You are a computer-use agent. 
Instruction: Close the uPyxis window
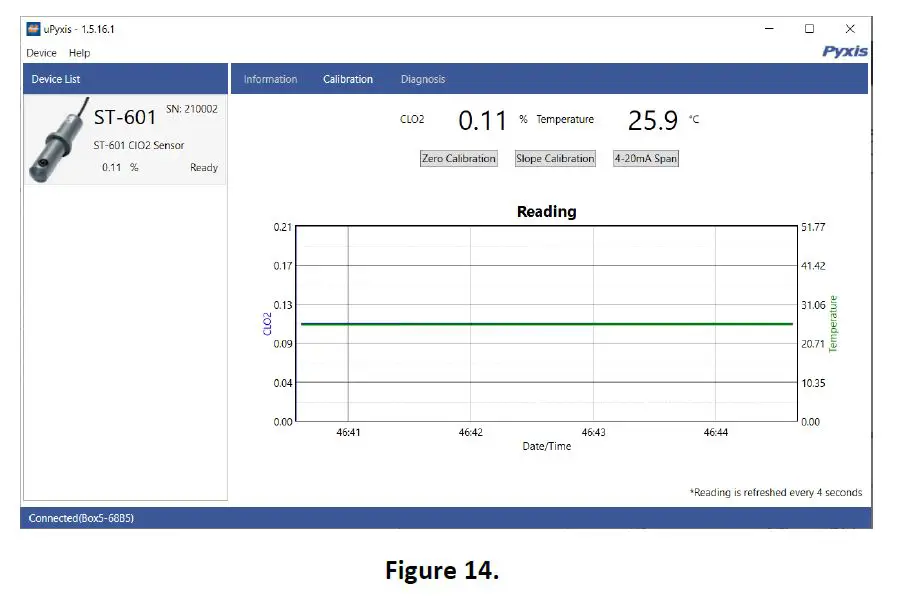coord(850,28)
